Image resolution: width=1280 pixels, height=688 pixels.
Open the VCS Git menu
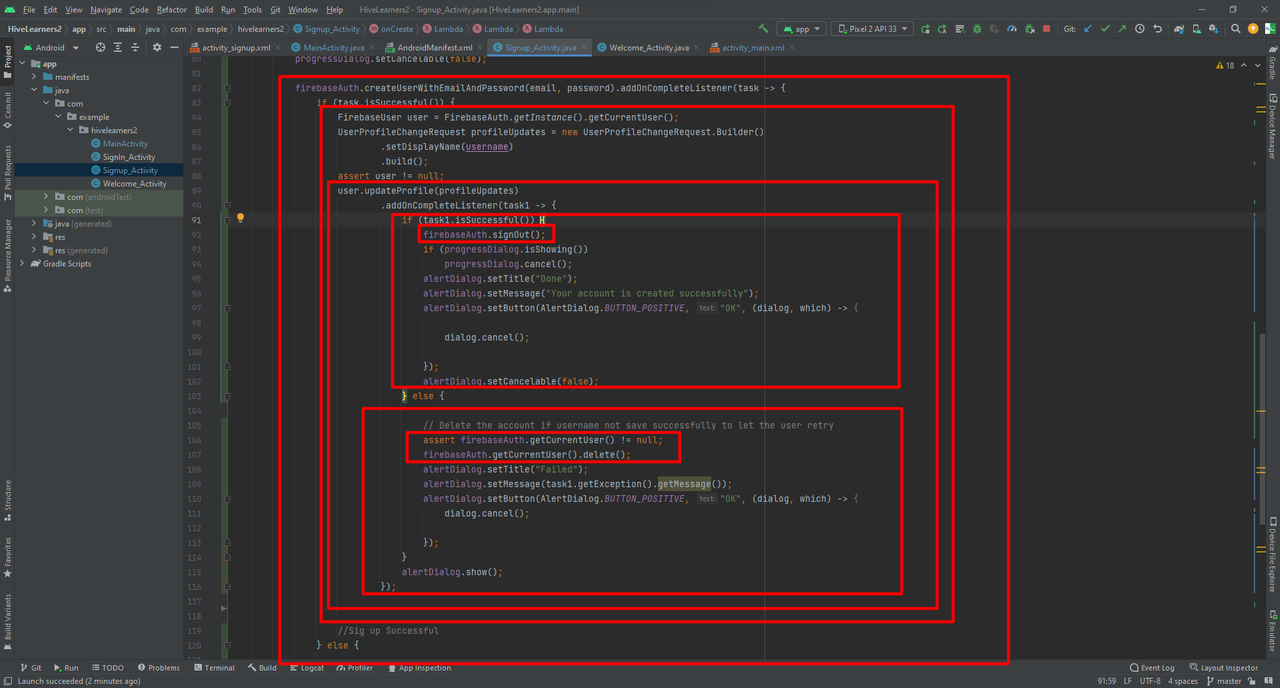point(275,9)
